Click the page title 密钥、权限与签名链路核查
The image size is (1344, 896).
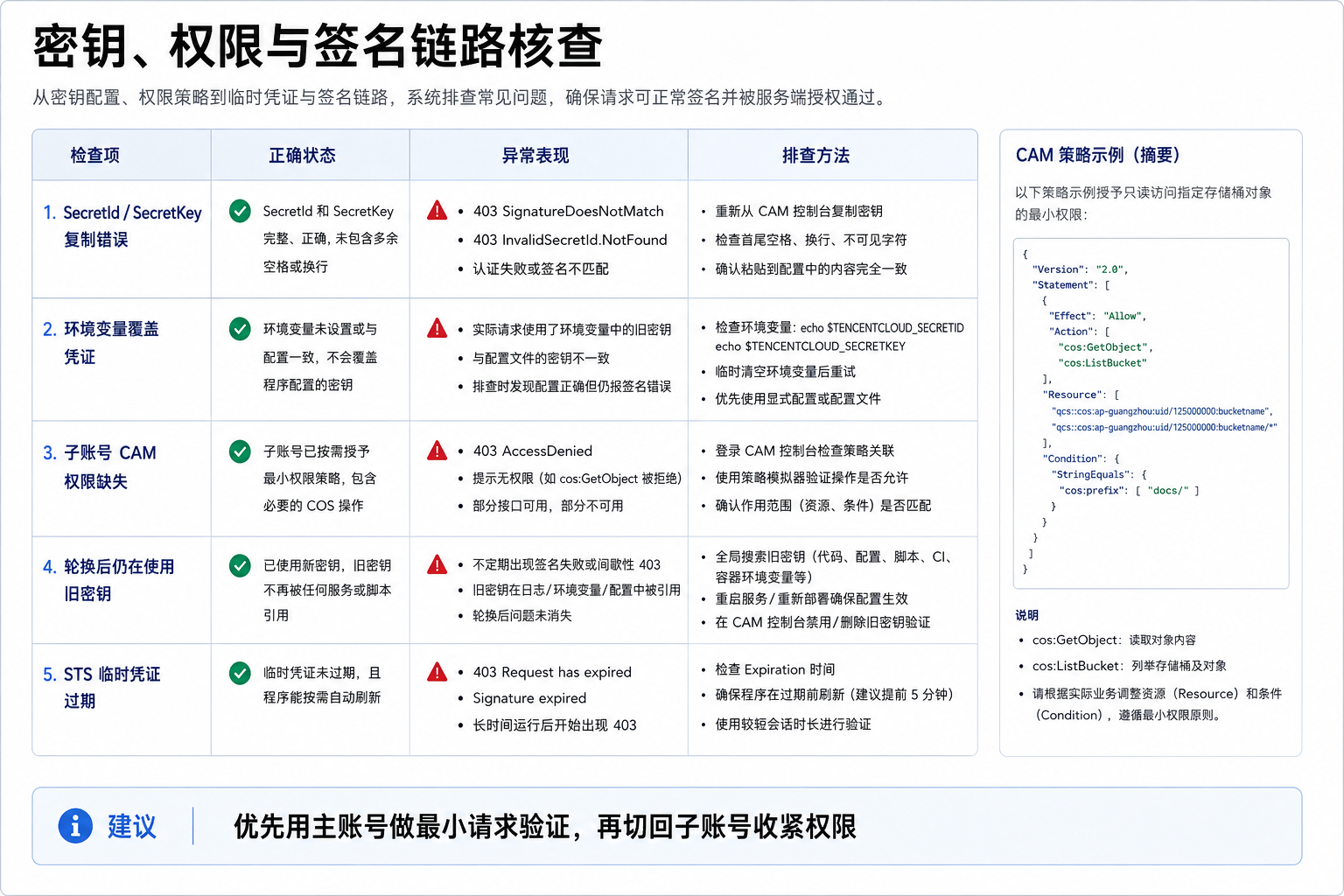(x=318, y=46)
